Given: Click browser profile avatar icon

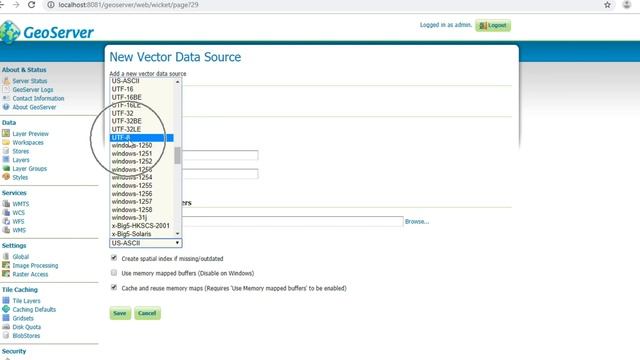Looking at the screenshot, I should 627,5.
